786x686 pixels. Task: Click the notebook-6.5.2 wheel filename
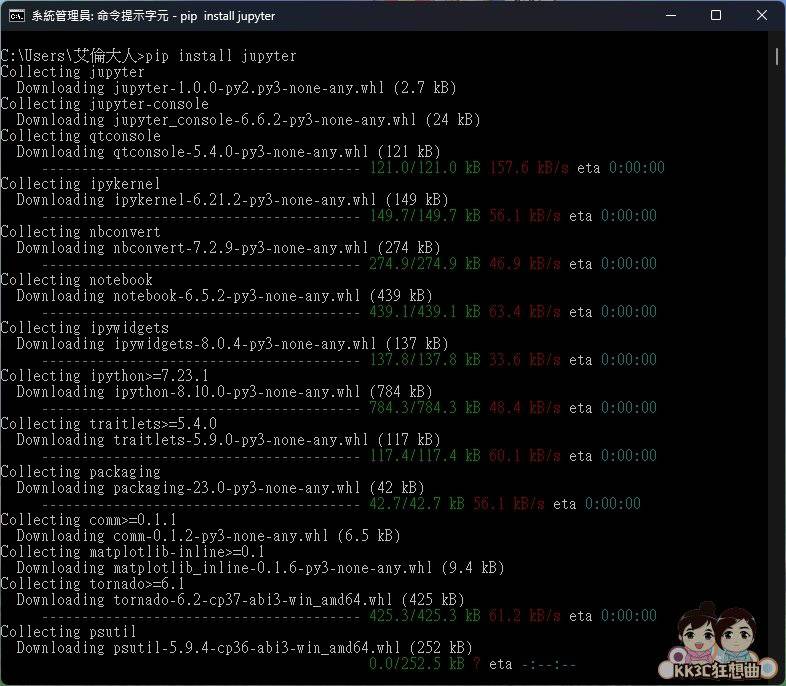pos(232,296)
